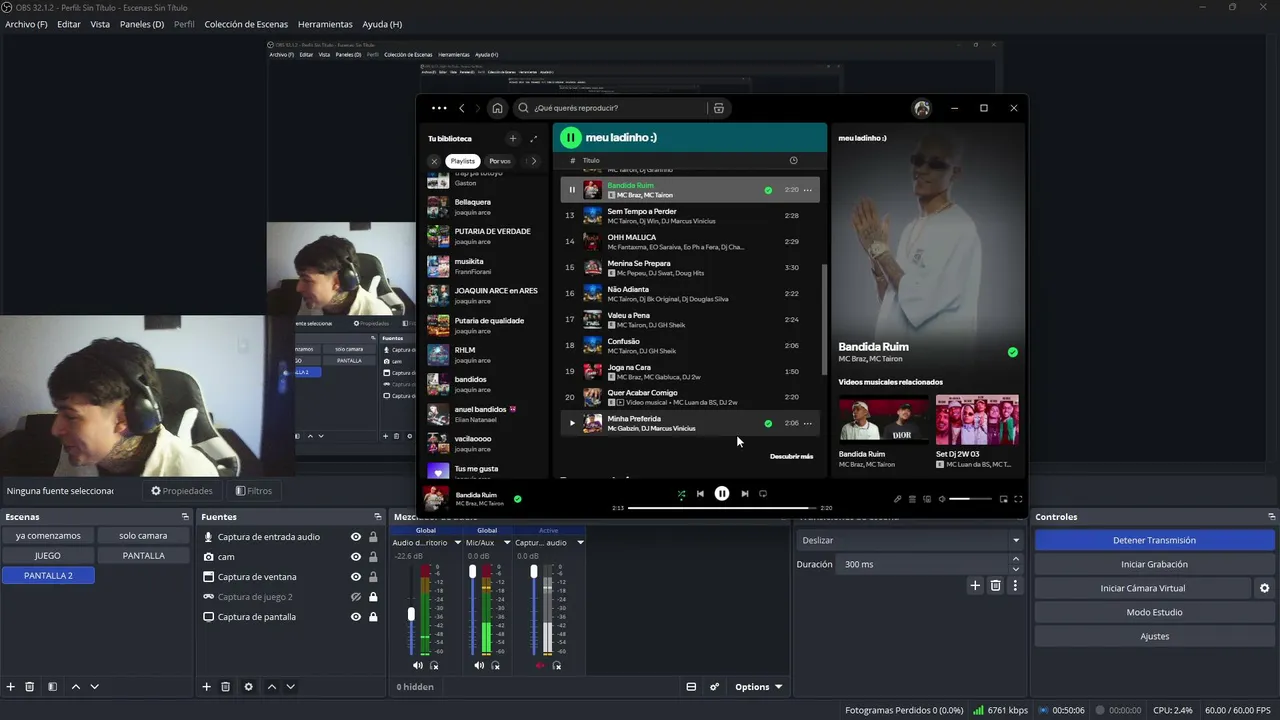
Task: Open scene filters icon in Escenas toolbar
Action: [x=52, y=687]
